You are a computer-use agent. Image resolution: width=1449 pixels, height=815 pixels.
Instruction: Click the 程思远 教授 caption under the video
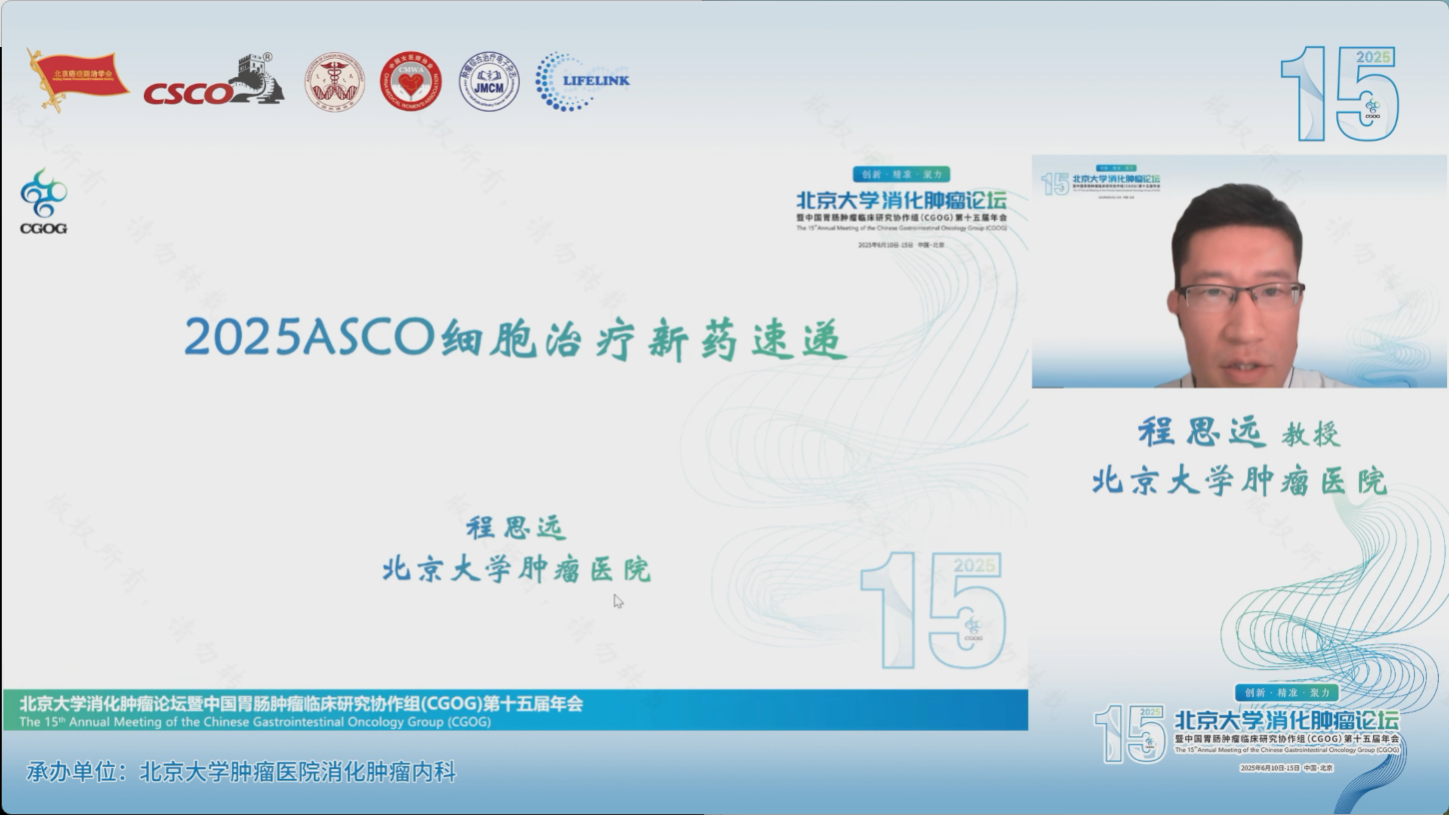1238,433
